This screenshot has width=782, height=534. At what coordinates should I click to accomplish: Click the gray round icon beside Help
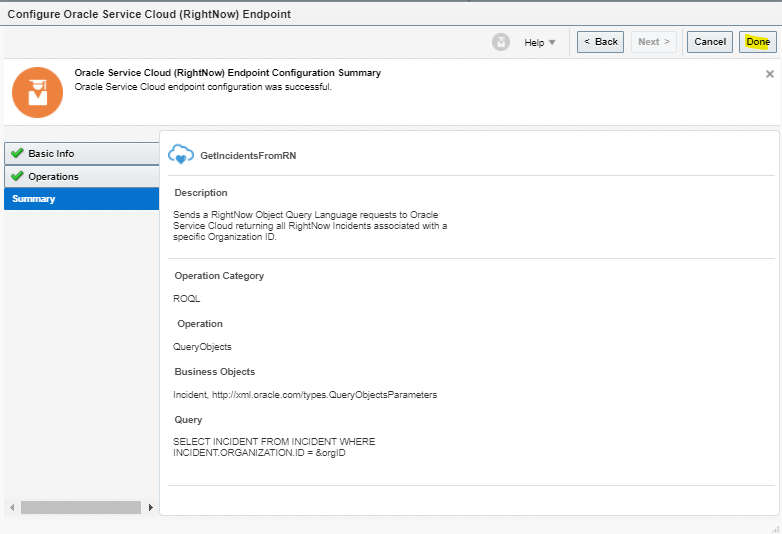point(501,42)
